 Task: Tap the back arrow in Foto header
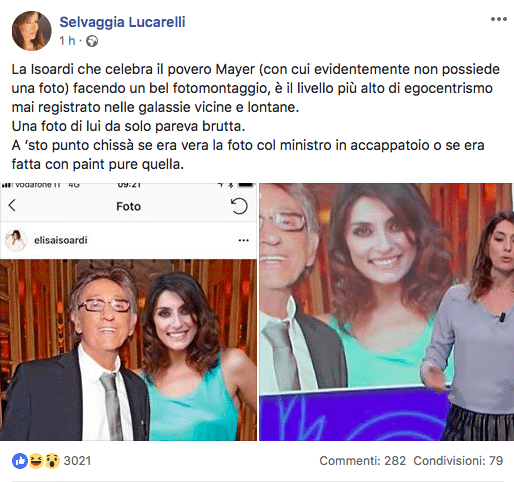[12, 205]
